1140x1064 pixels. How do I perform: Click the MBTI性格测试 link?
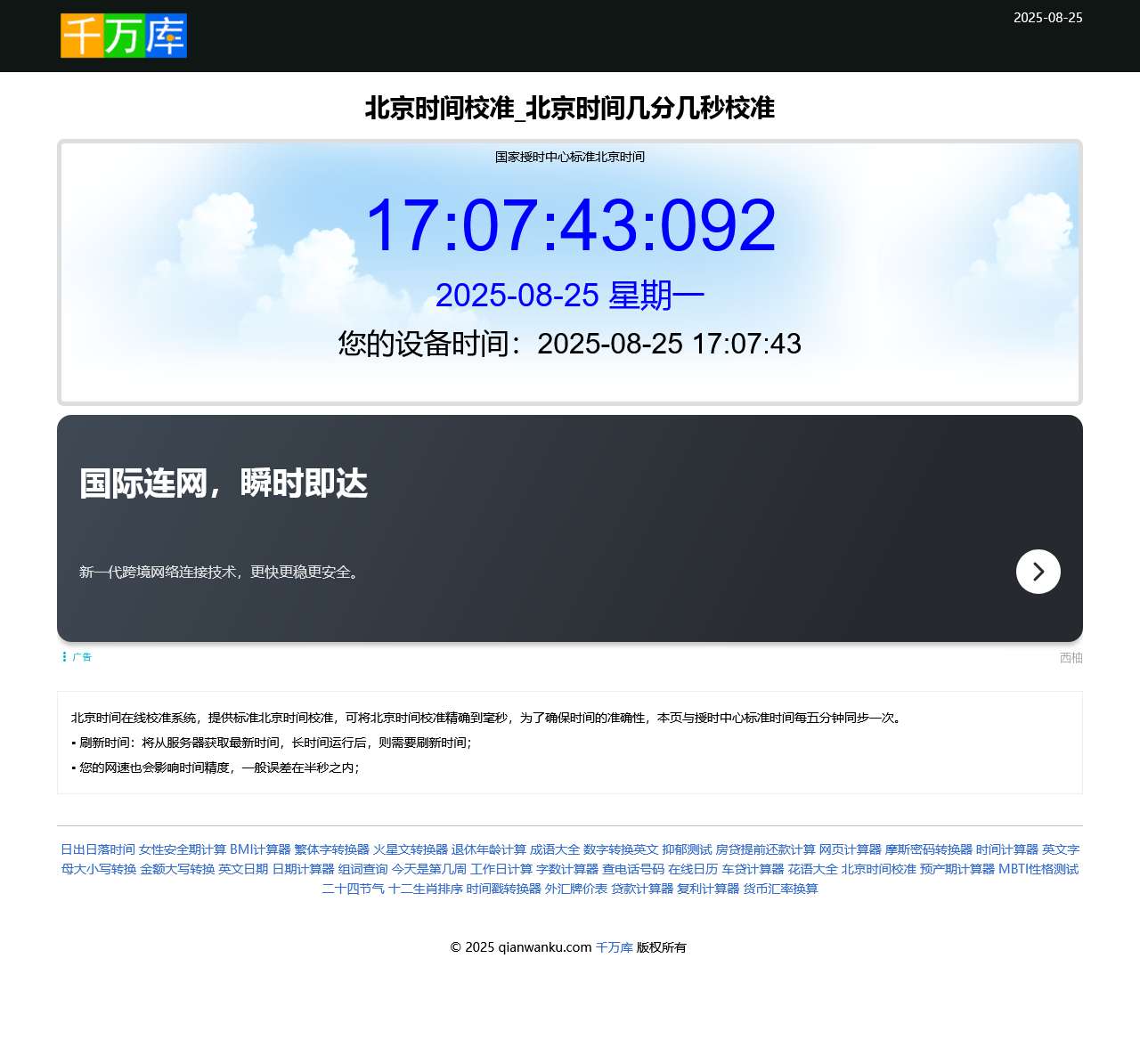1038,869
